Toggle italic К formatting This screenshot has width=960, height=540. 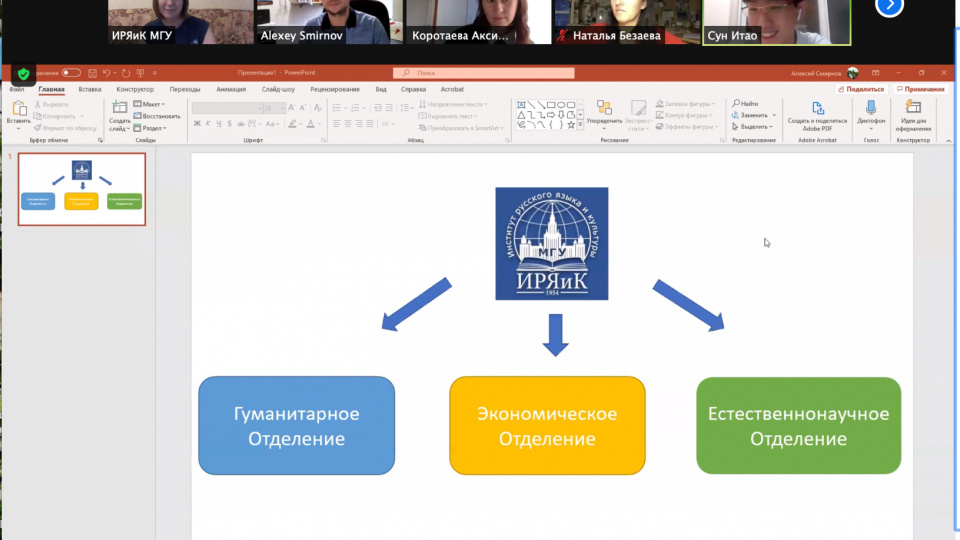[208, 124]
